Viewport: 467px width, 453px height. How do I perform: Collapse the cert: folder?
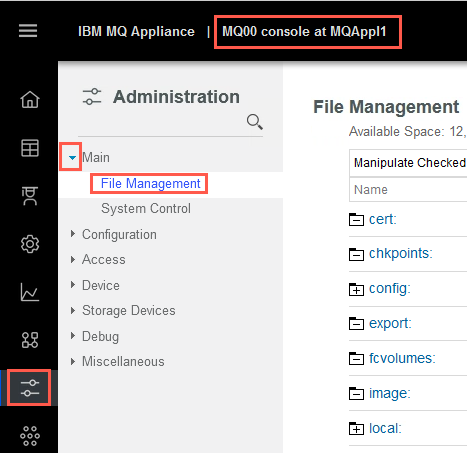356,220
